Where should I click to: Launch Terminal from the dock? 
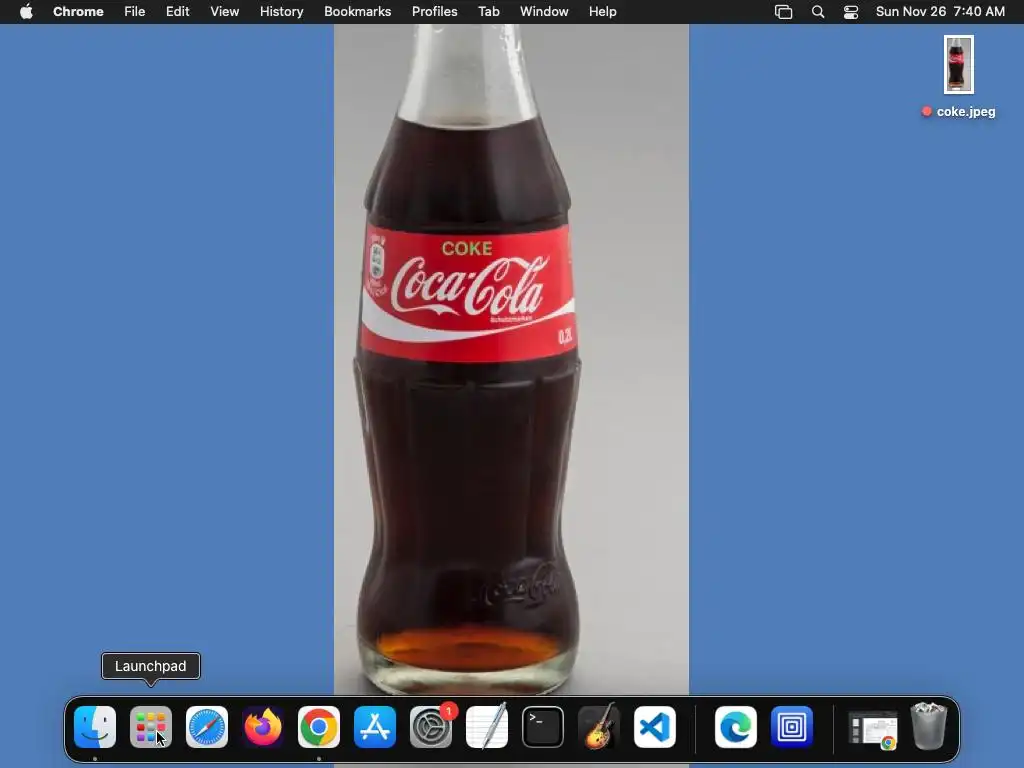click(x=543, y=727)
